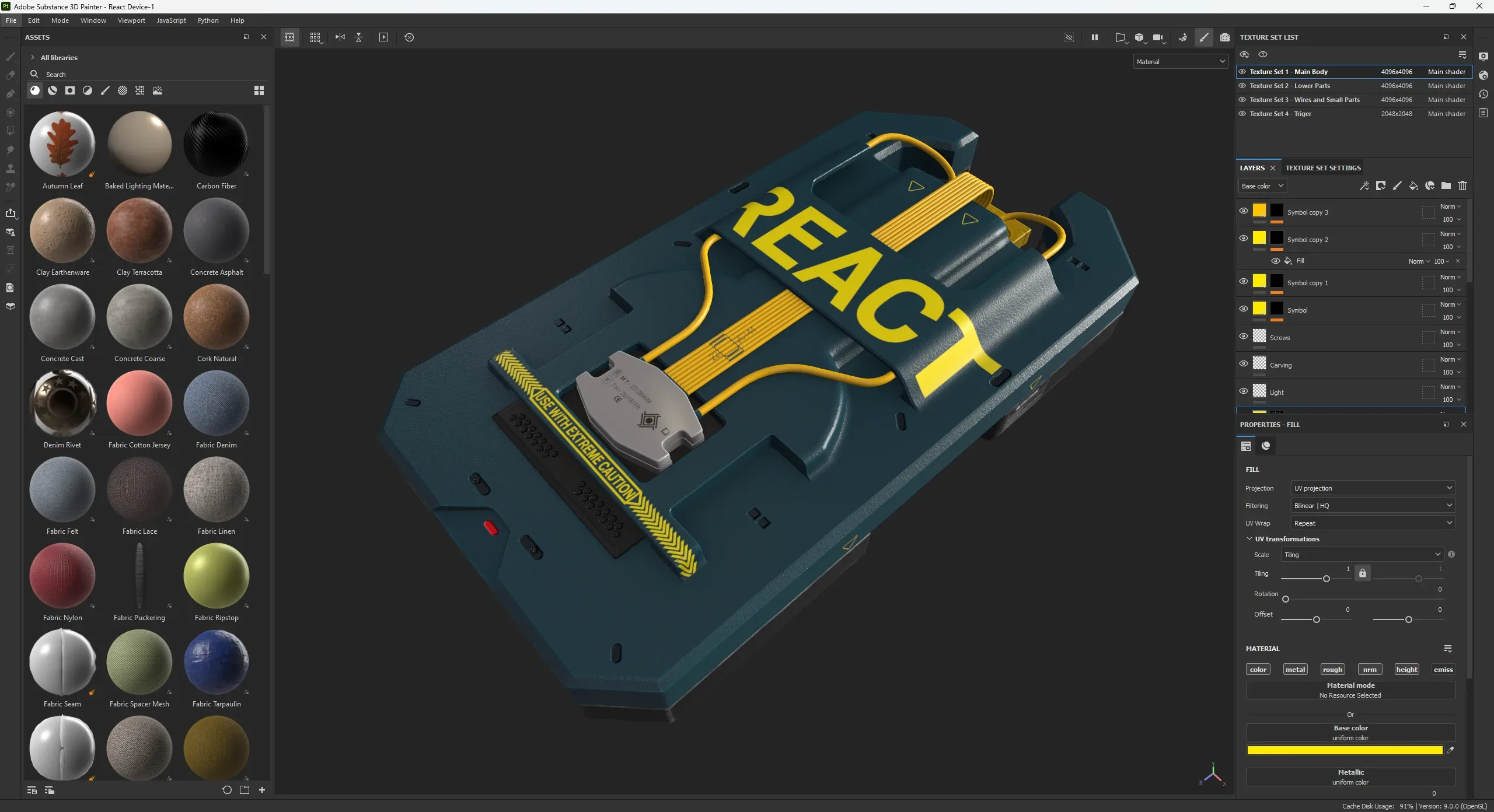The height and width of the screenshot is (812, 1494).
Task: Select the Layers tab
Action: coord(1252,168)
